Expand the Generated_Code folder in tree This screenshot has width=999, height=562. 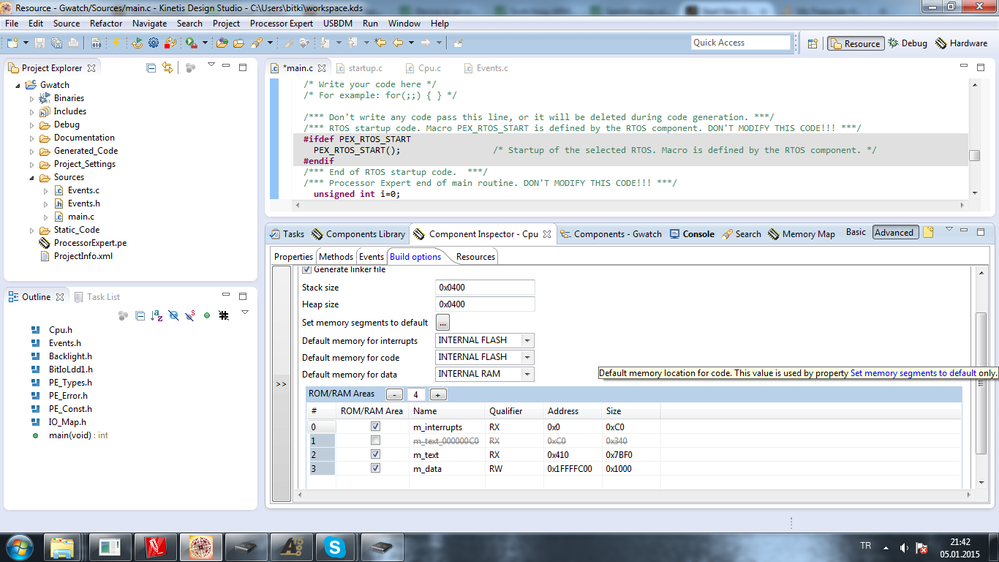click(x=32, y=151)
